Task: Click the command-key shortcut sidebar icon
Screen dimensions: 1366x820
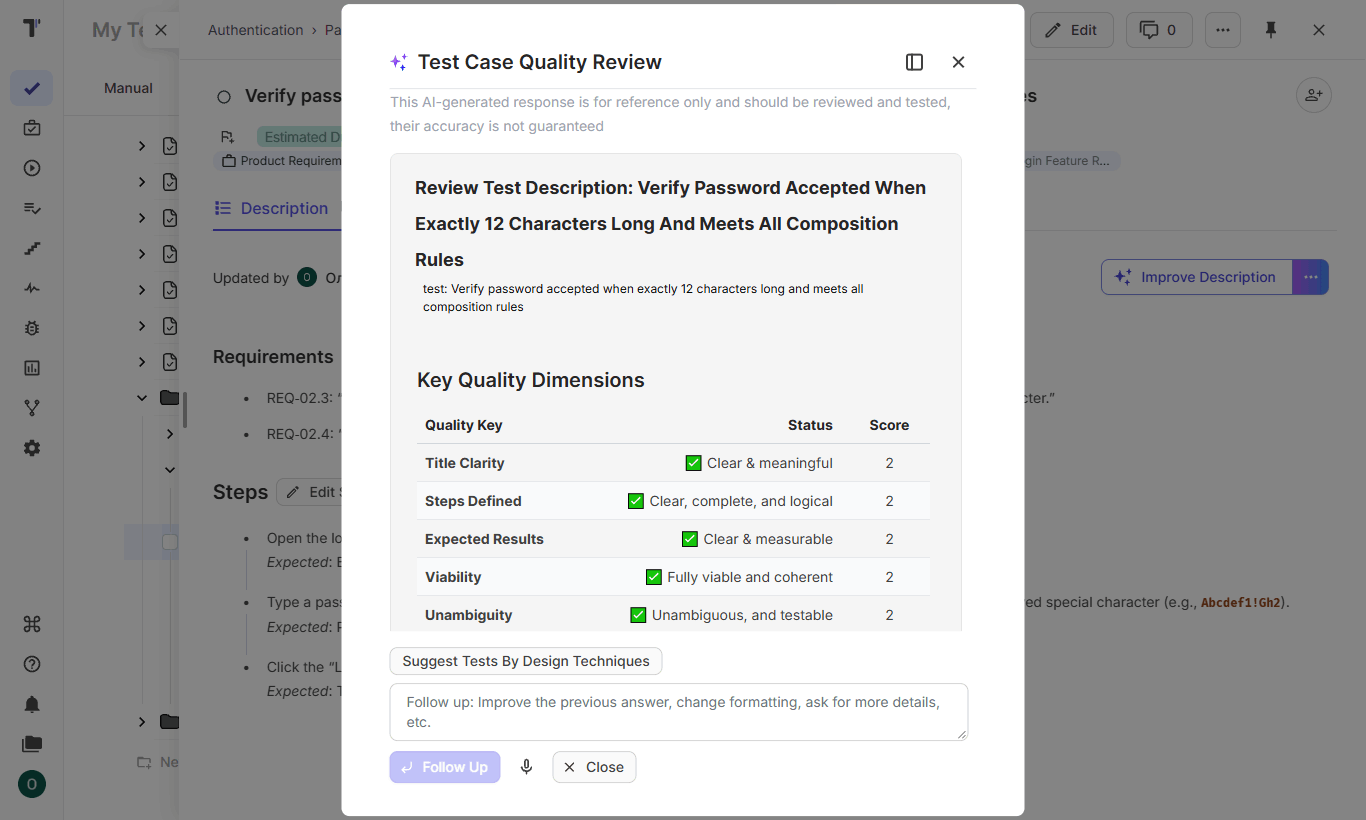Action: click(x=32, y=624)
